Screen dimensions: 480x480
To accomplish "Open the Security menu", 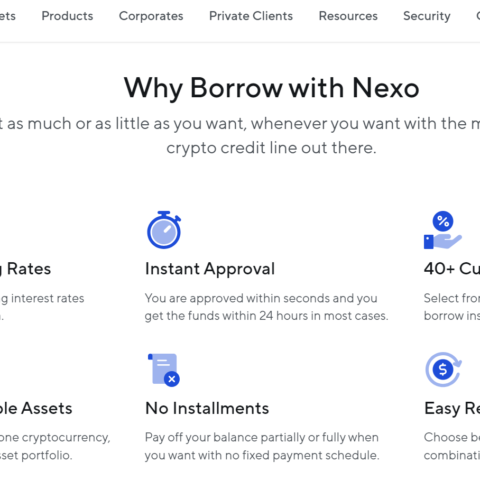I will coord(427,16).
